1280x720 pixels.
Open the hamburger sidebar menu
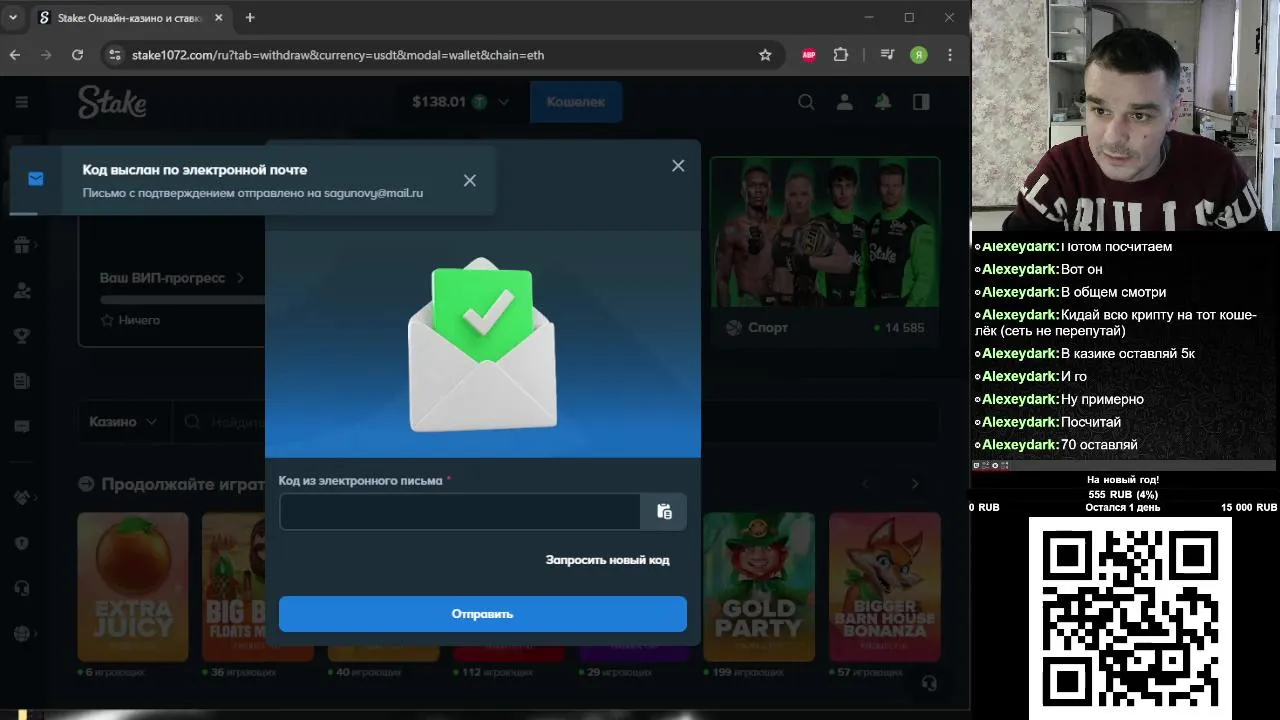pos(22,102)
